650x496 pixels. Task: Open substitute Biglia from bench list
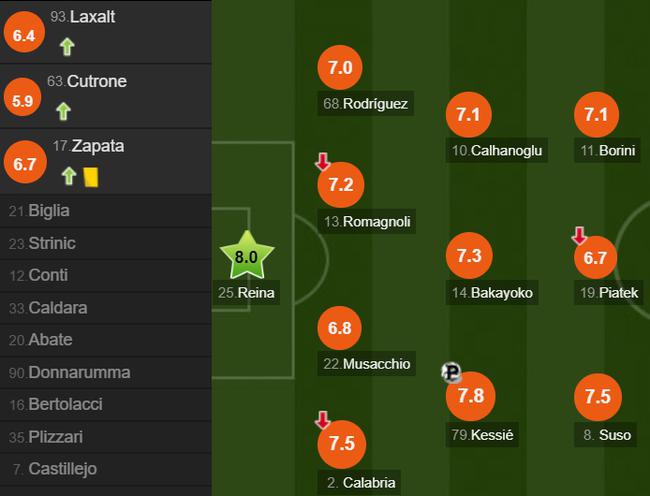[x=49, y=210]
